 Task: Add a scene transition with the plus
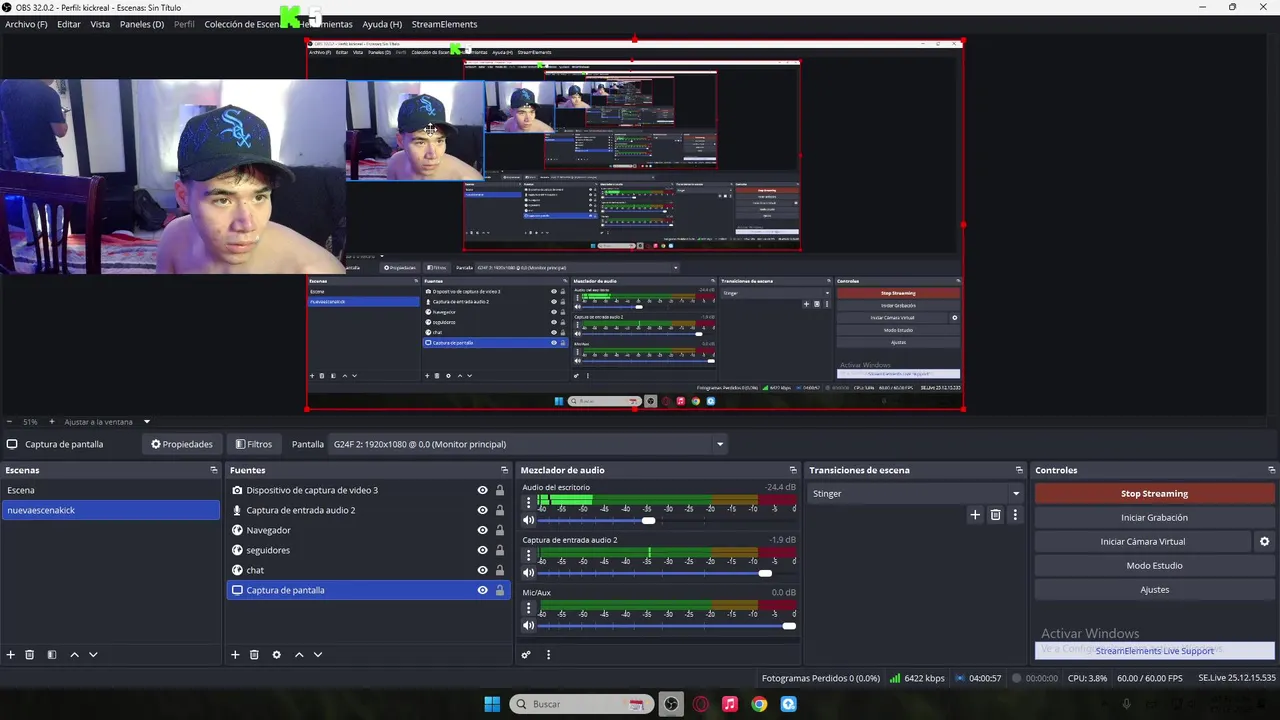click(x=975, y=515)
